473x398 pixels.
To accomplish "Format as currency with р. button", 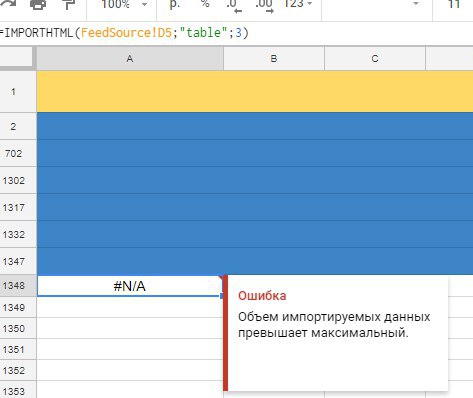I will pyautogui.click(x=175, y=4).
